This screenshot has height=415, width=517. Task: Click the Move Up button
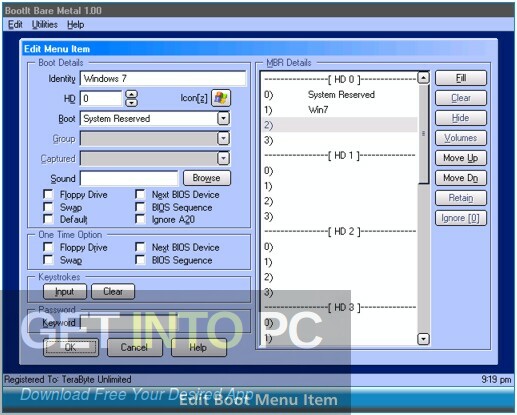pyautogui.click(x=461, y=158)
